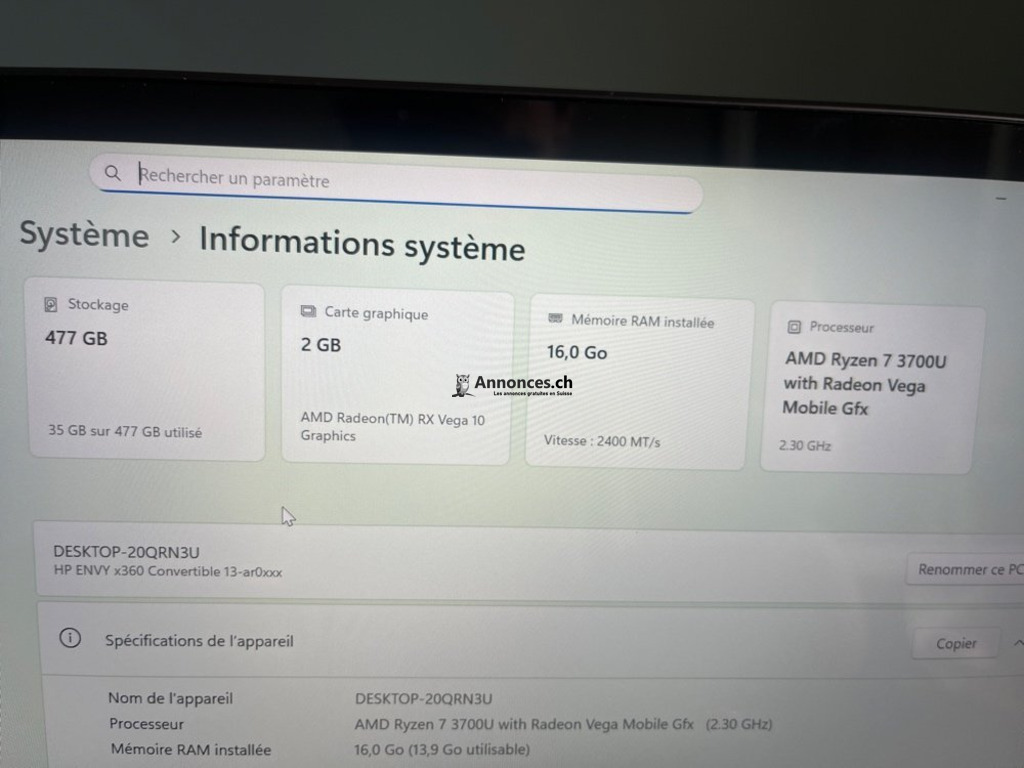Screen dimensions: 1024x768
Task: Click the Processeur chip icon
Action: (x=794, y=326)
